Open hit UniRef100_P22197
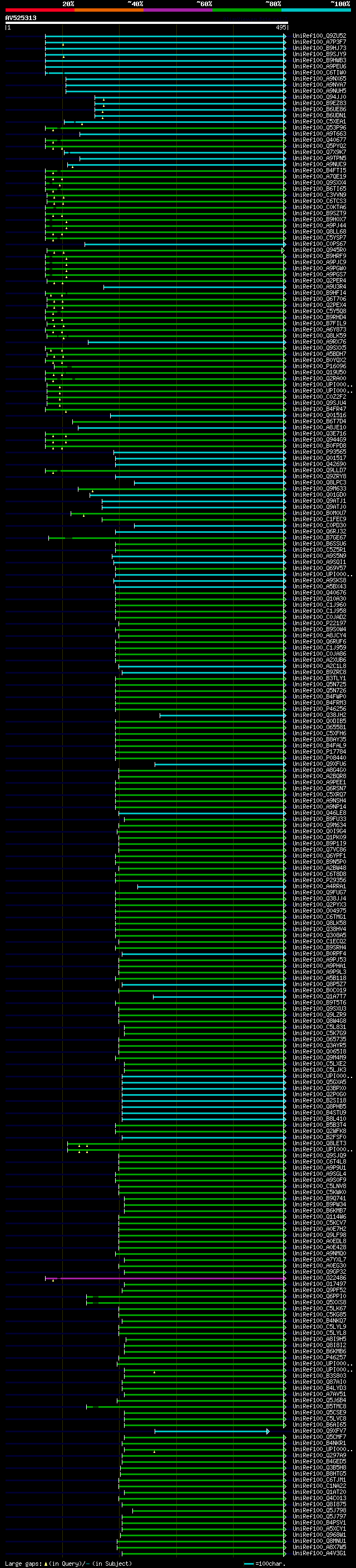Viewport: 356px width, 1568px height. 319,624
